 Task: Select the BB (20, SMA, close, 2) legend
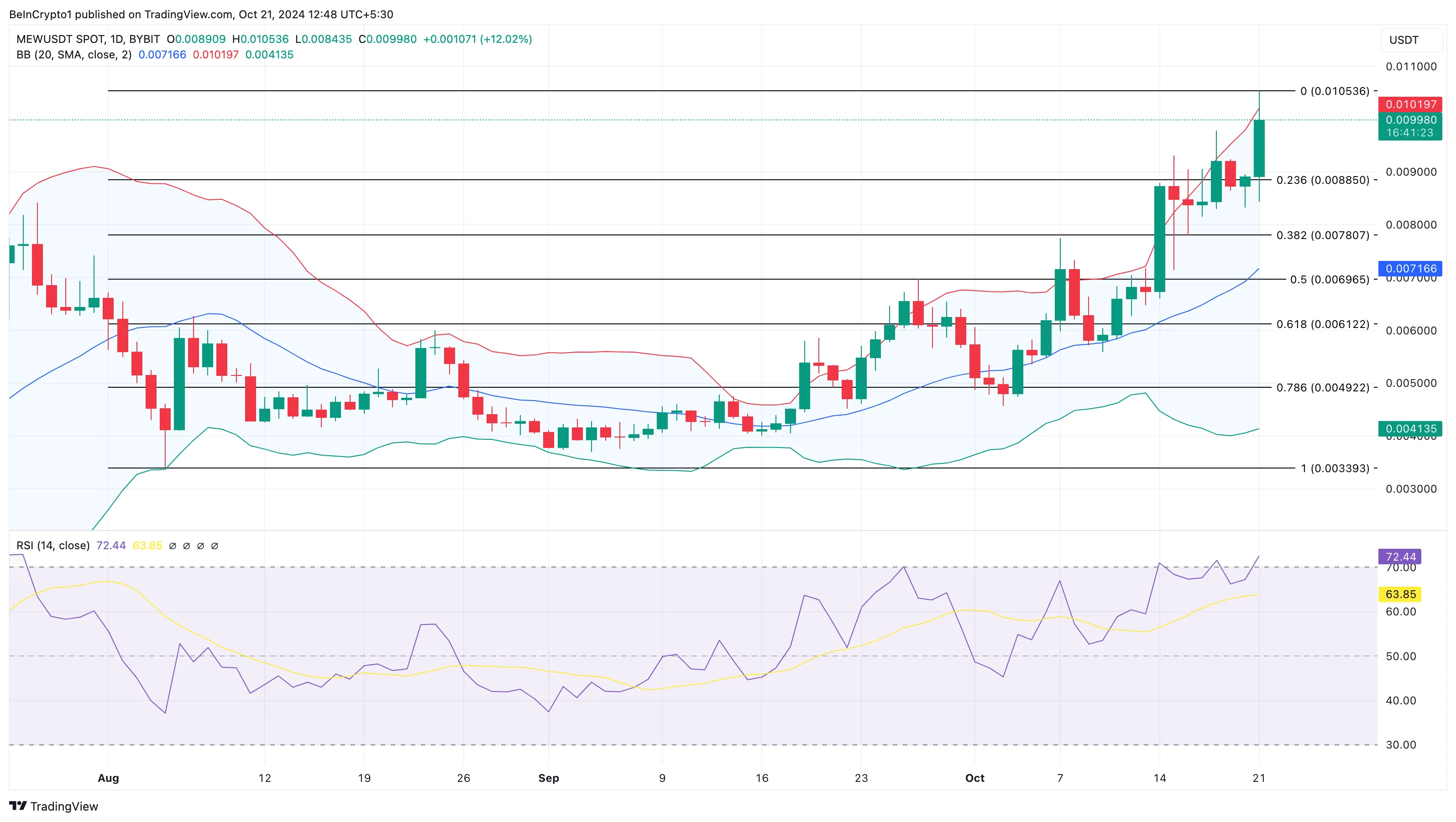pos(74,55)
